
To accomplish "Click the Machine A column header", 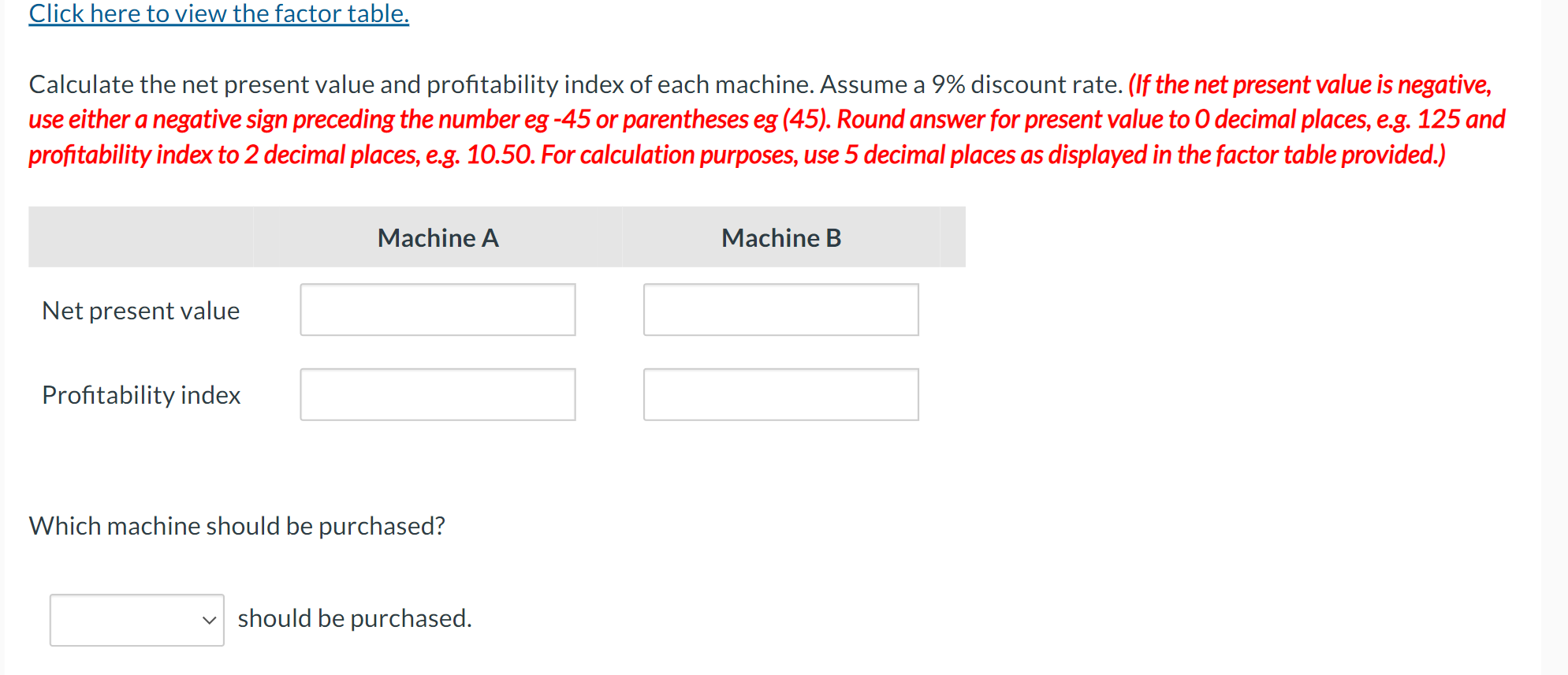I will (x=438, y=237).
